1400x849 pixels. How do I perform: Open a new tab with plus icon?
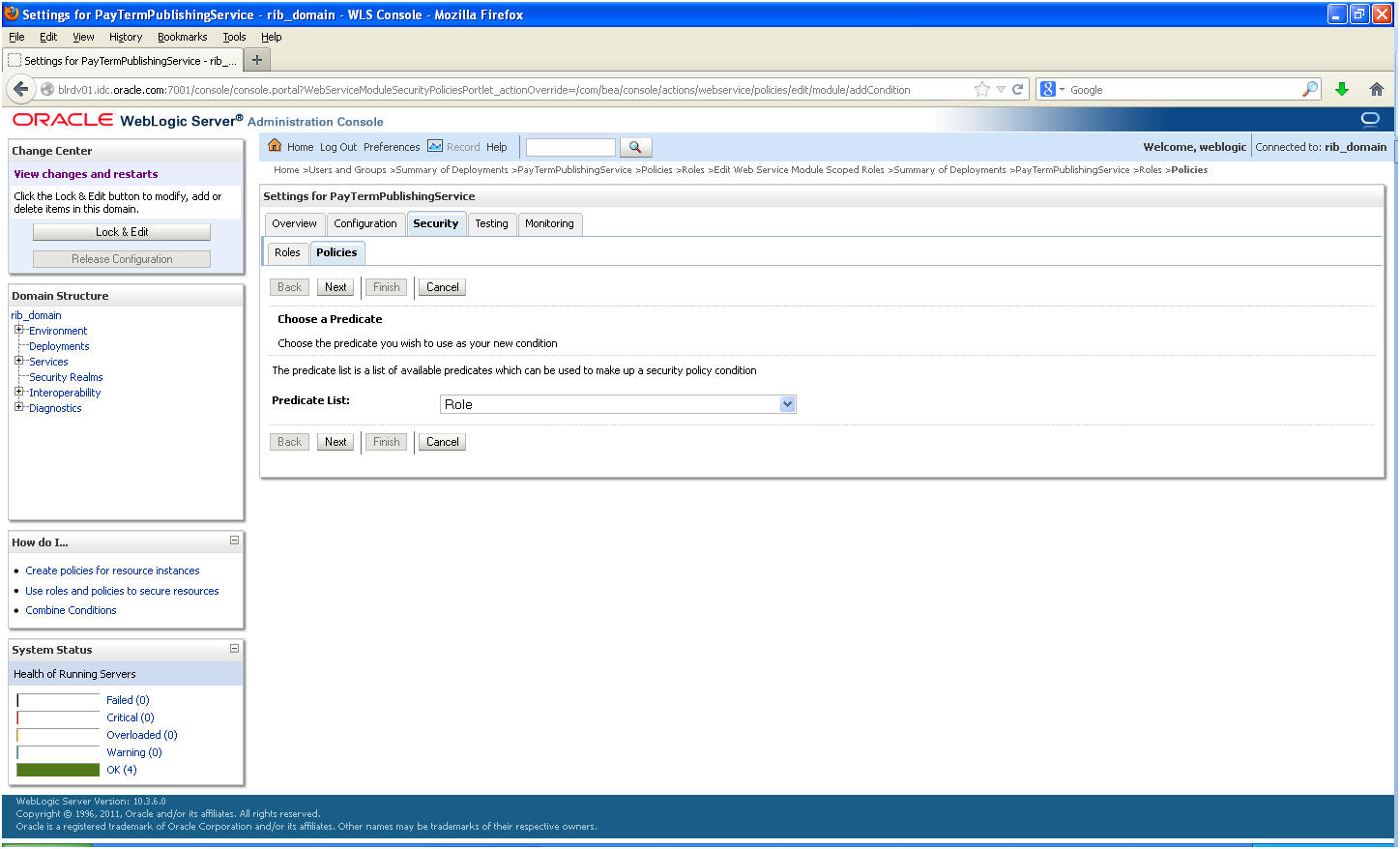[x=256, y=60]
